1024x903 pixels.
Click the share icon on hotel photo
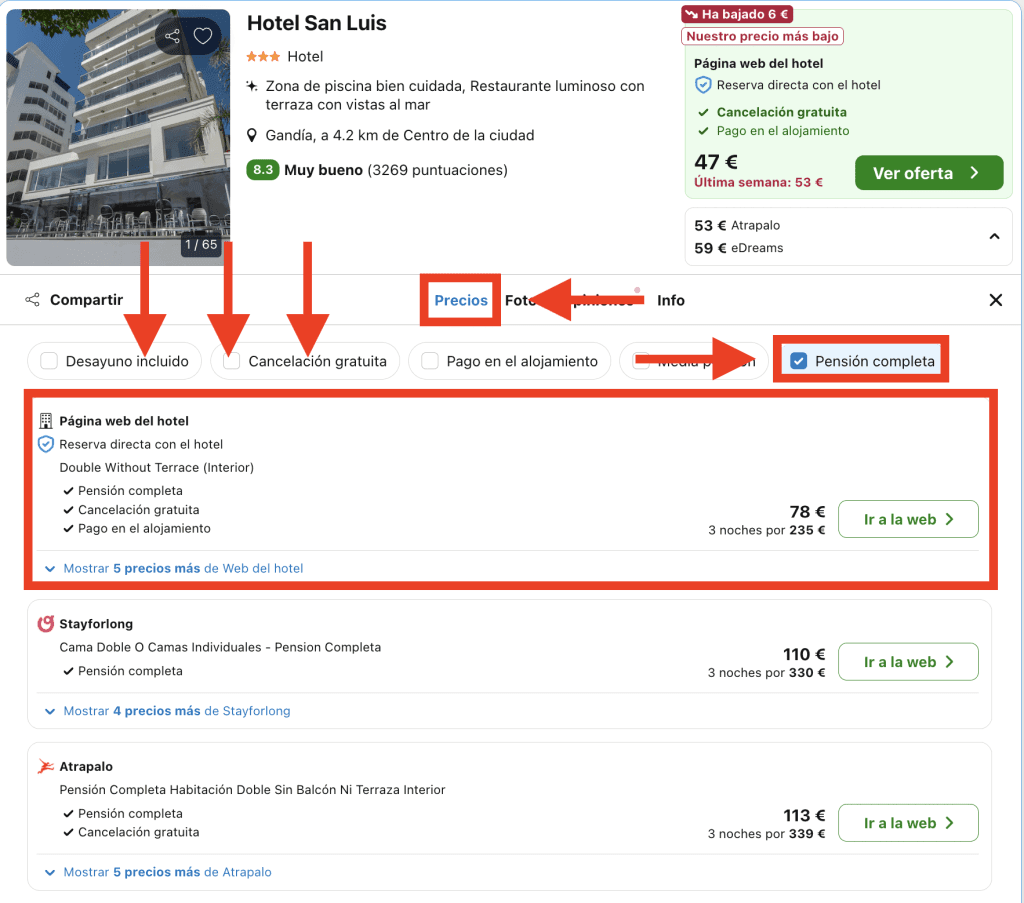tap(173, 37)
